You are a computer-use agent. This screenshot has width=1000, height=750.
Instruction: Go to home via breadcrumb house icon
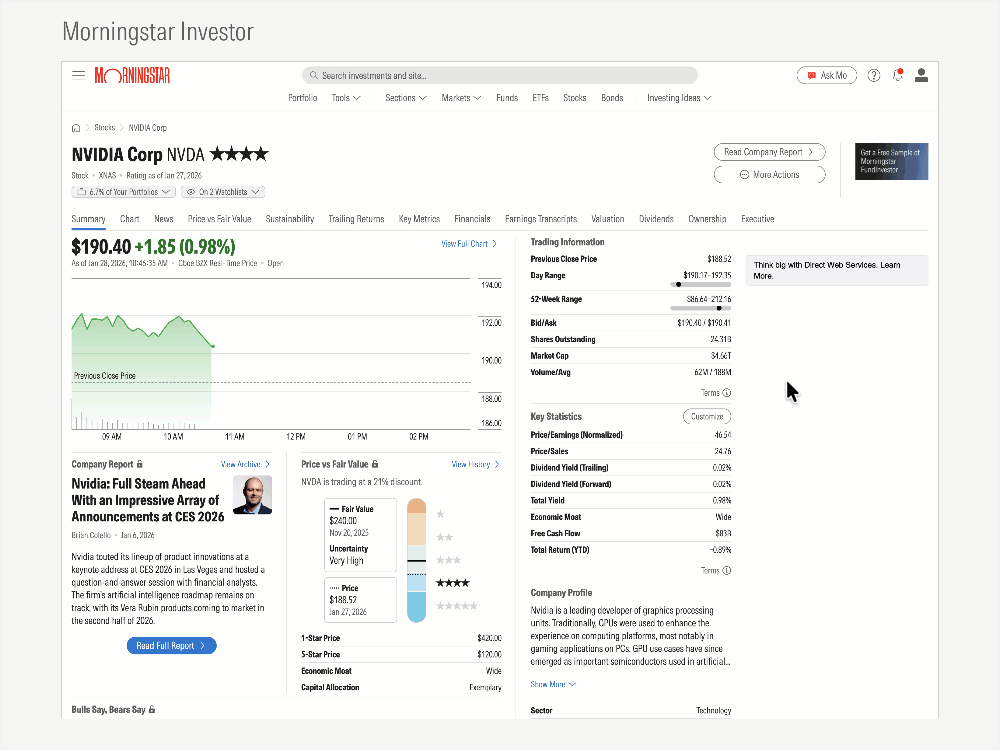(76, 128)
